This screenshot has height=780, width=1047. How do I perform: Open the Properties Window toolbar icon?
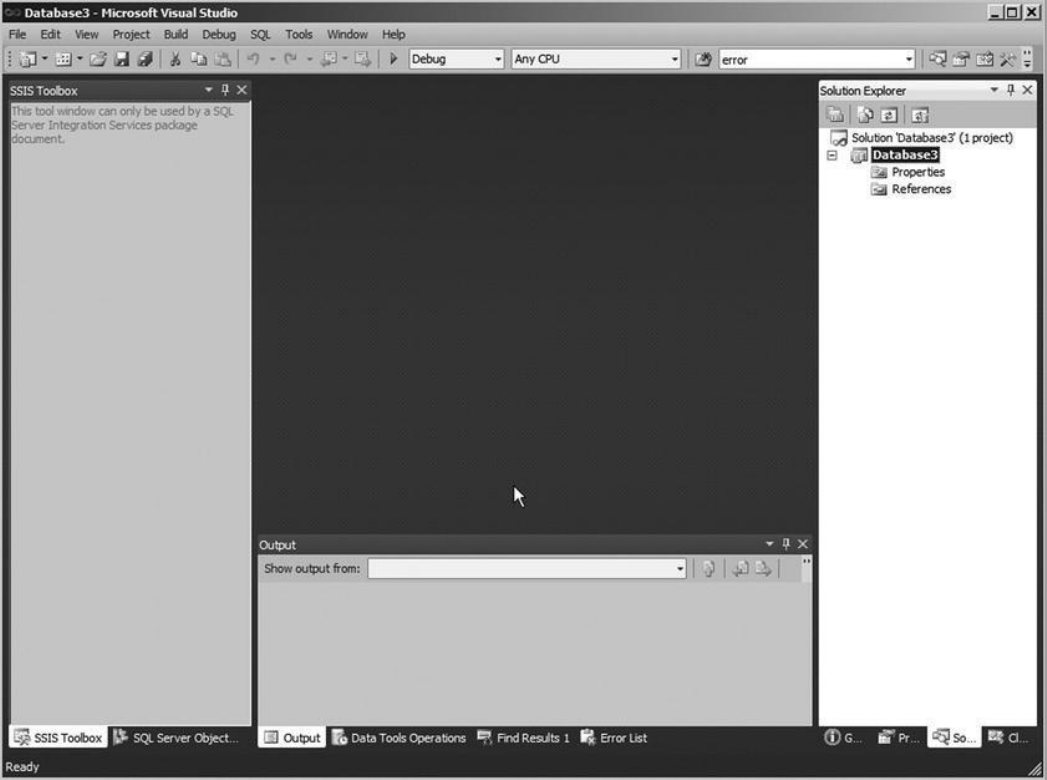point(961,59)
